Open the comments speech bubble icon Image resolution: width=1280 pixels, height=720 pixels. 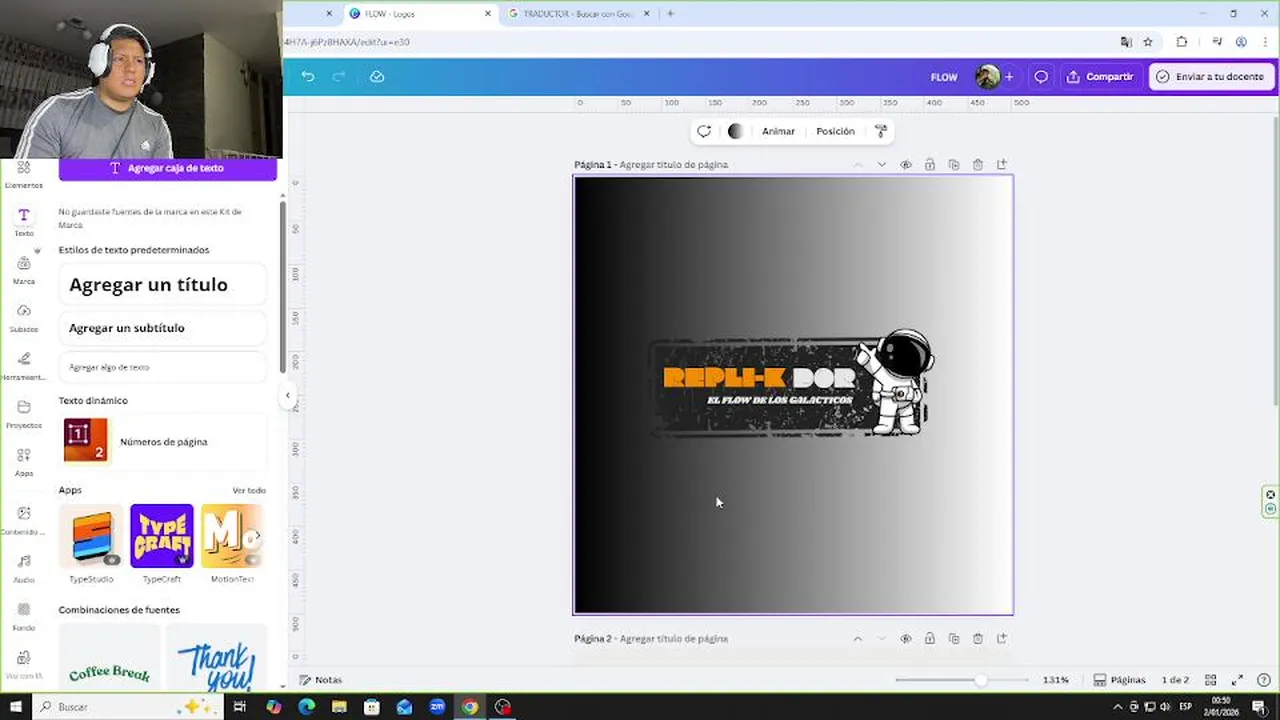1041,77
